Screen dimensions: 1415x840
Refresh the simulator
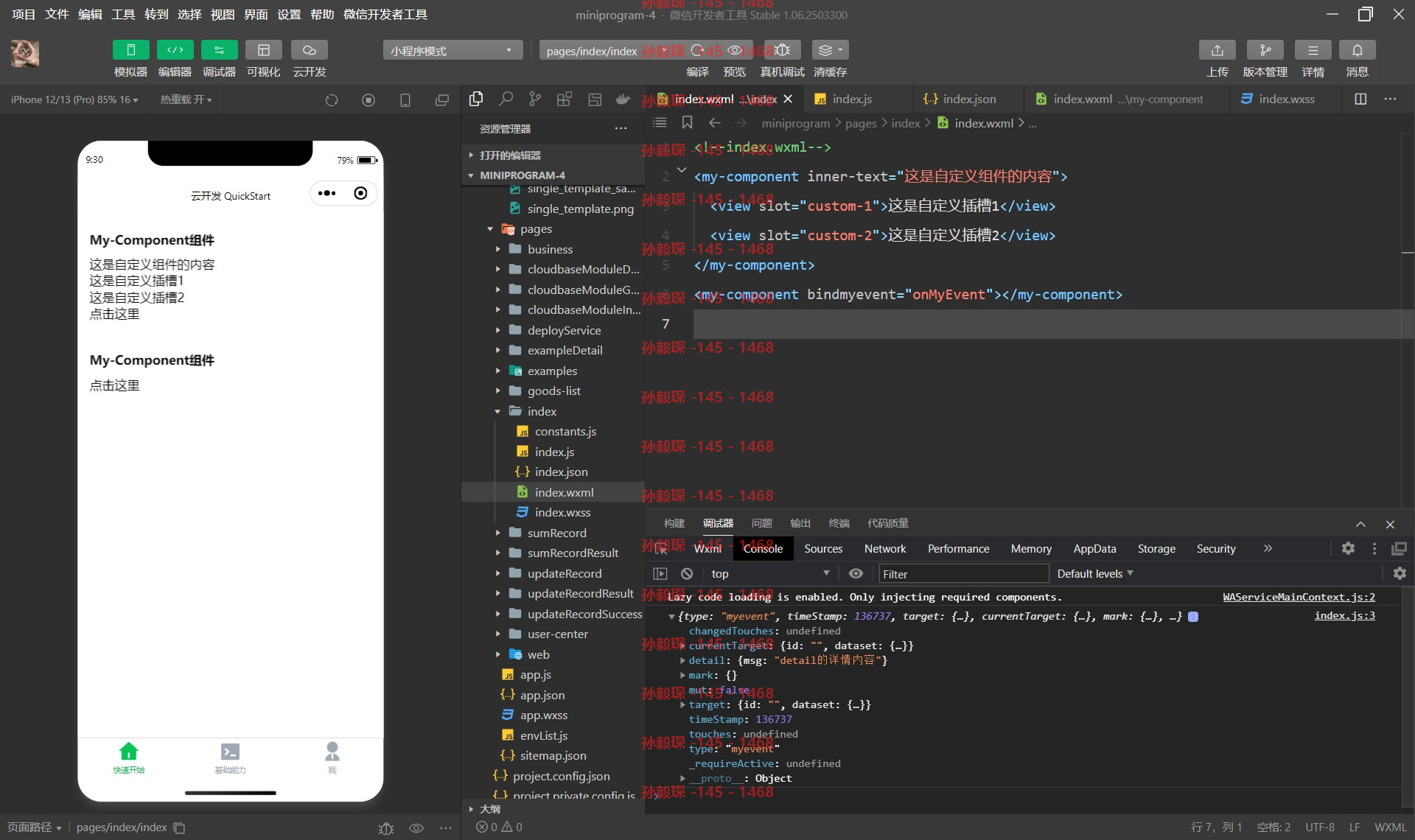332,99
